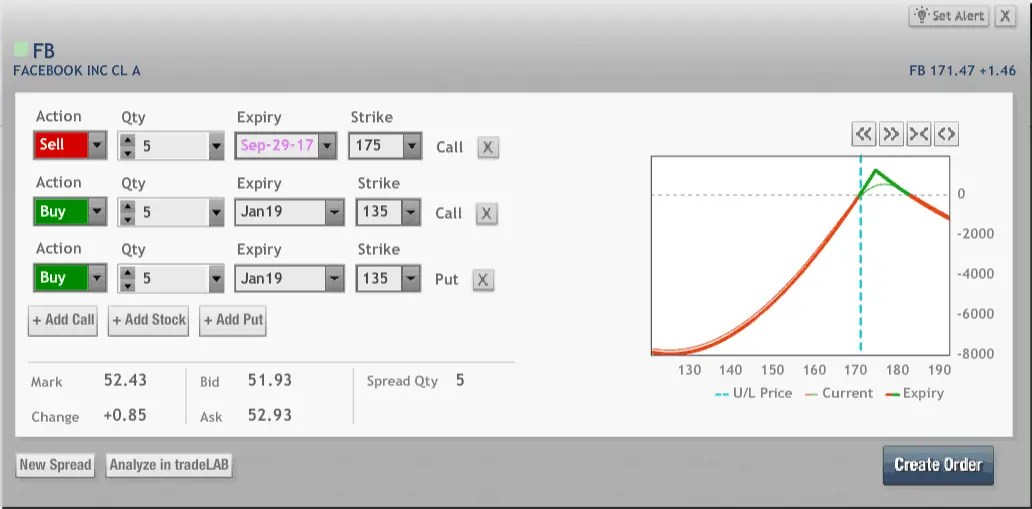Image resolution: width=1032 pixels, height=509 pixels.
Task: Click the Current legend entry
Action: point(839,394)
